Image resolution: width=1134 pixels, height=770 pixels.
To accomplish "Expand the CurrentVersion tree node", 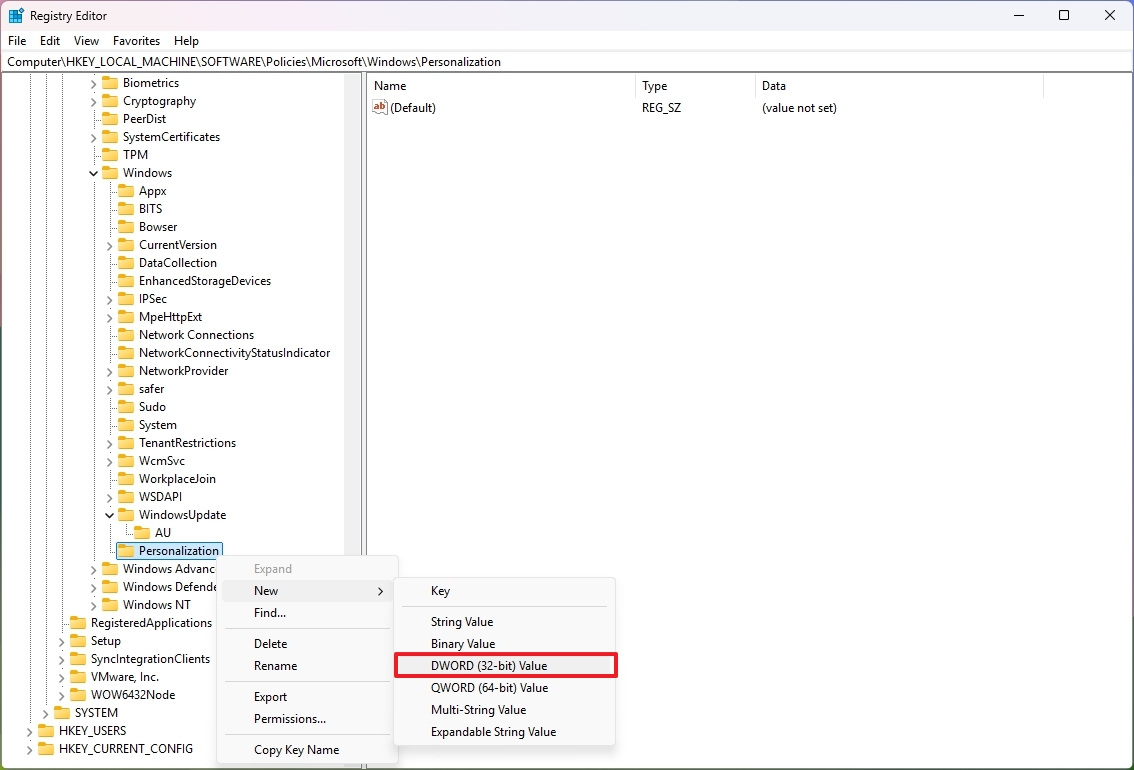I will (108, 244).
